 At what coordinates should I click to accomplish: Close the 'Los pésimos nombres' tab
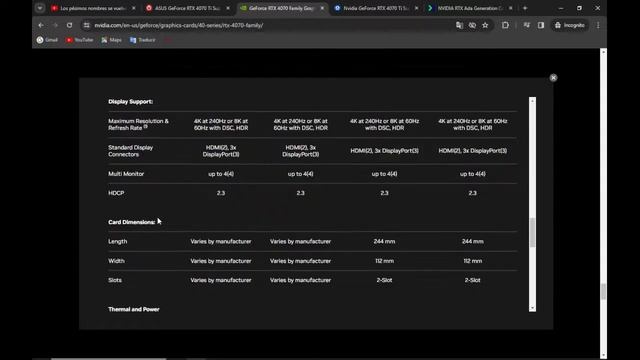coord(133,8)
